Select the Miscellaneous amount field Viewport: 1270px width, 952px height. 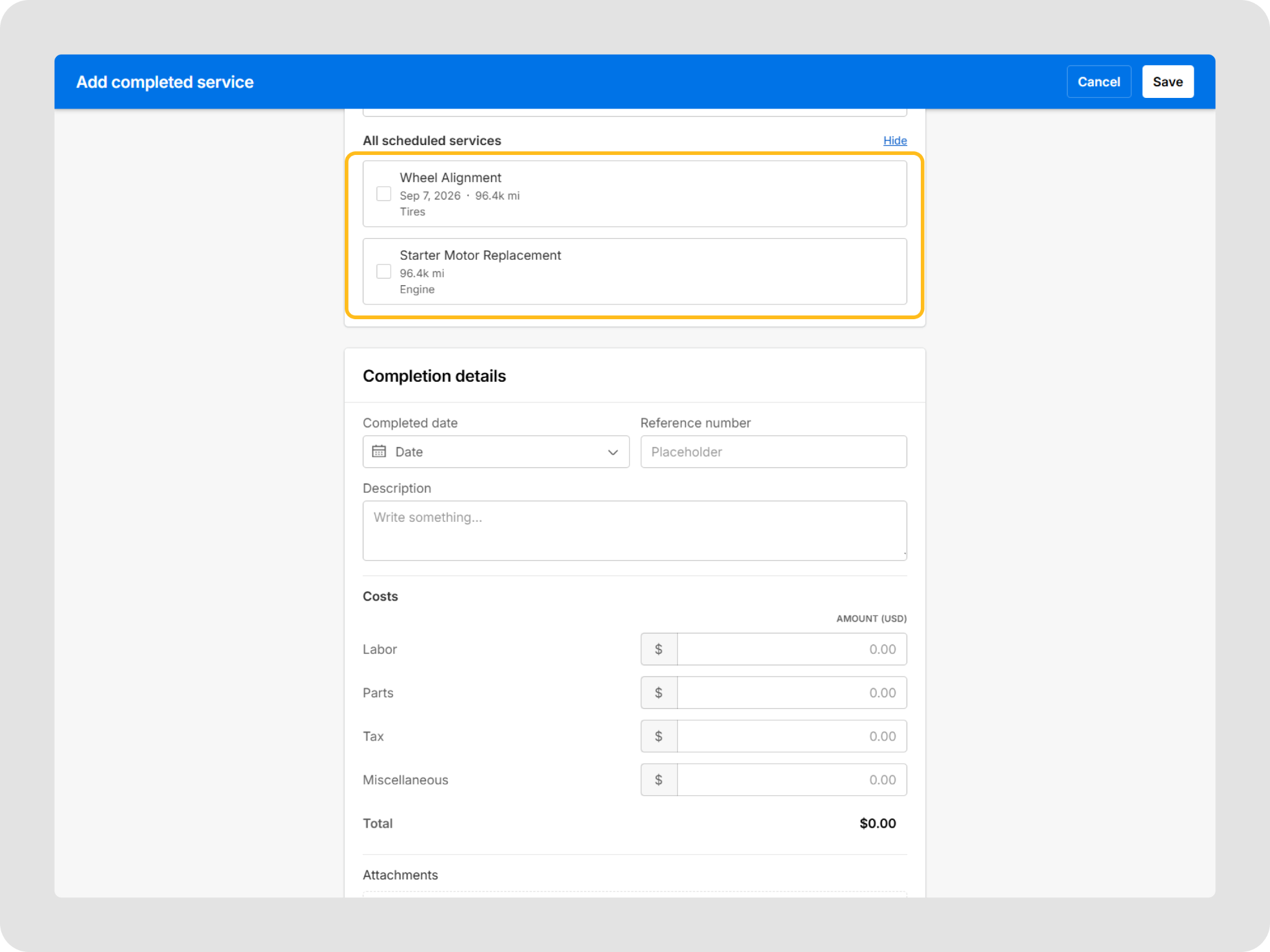[x=792, y=780]
